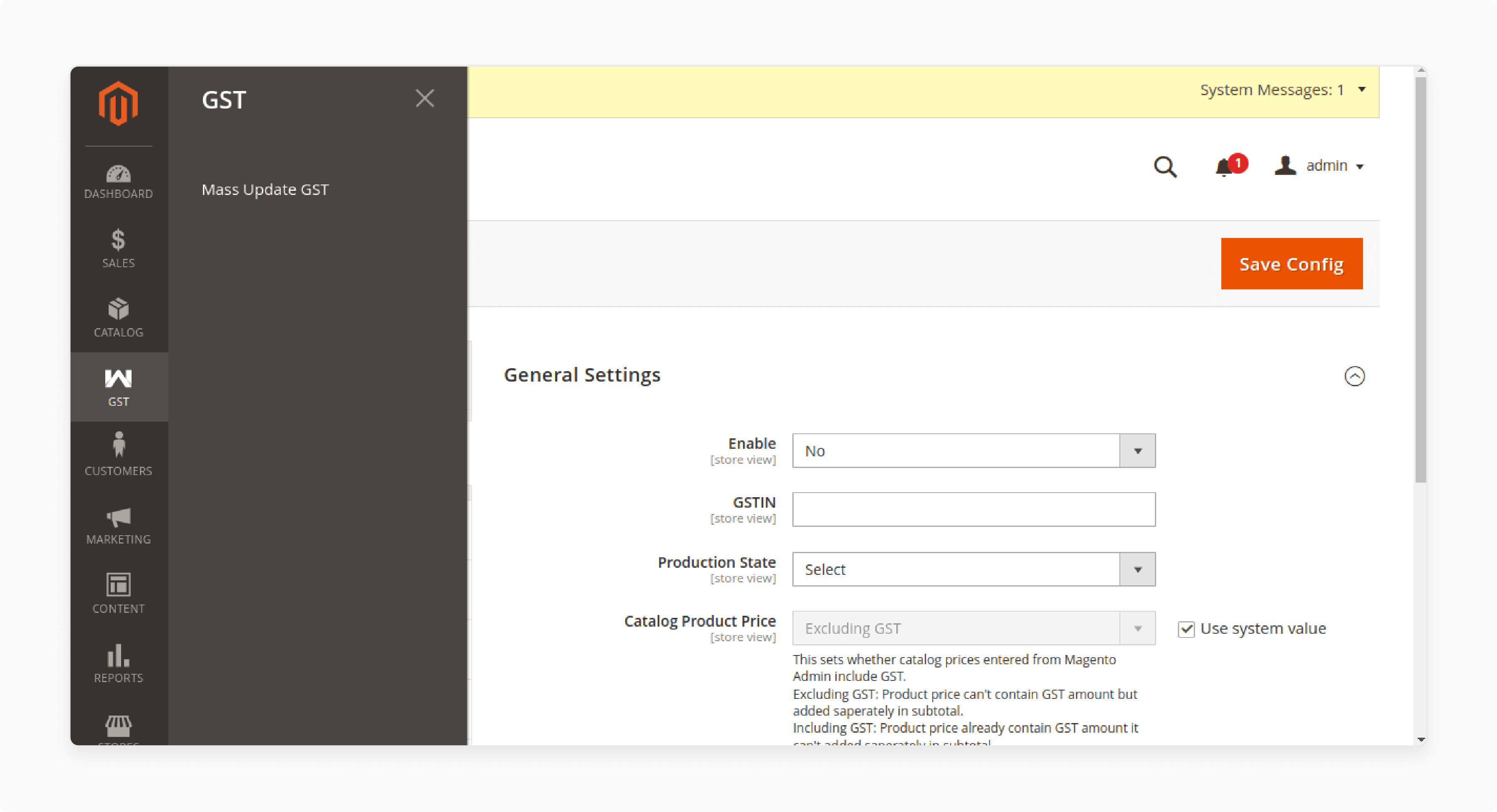This screenshot has height=812, width=1497.
Task: Open the Dashboard menu
Action: click(119, 182)
